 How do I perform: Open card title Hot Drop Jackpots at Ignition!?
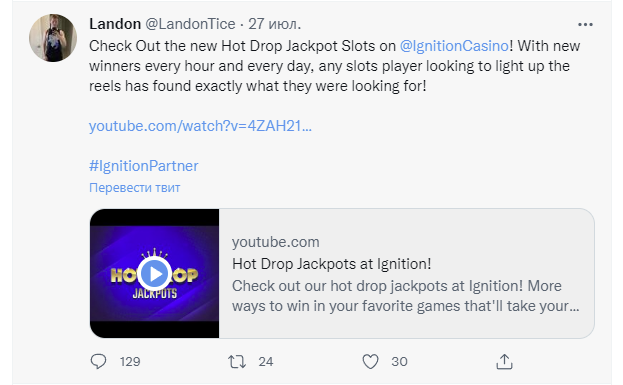[332, 264]
